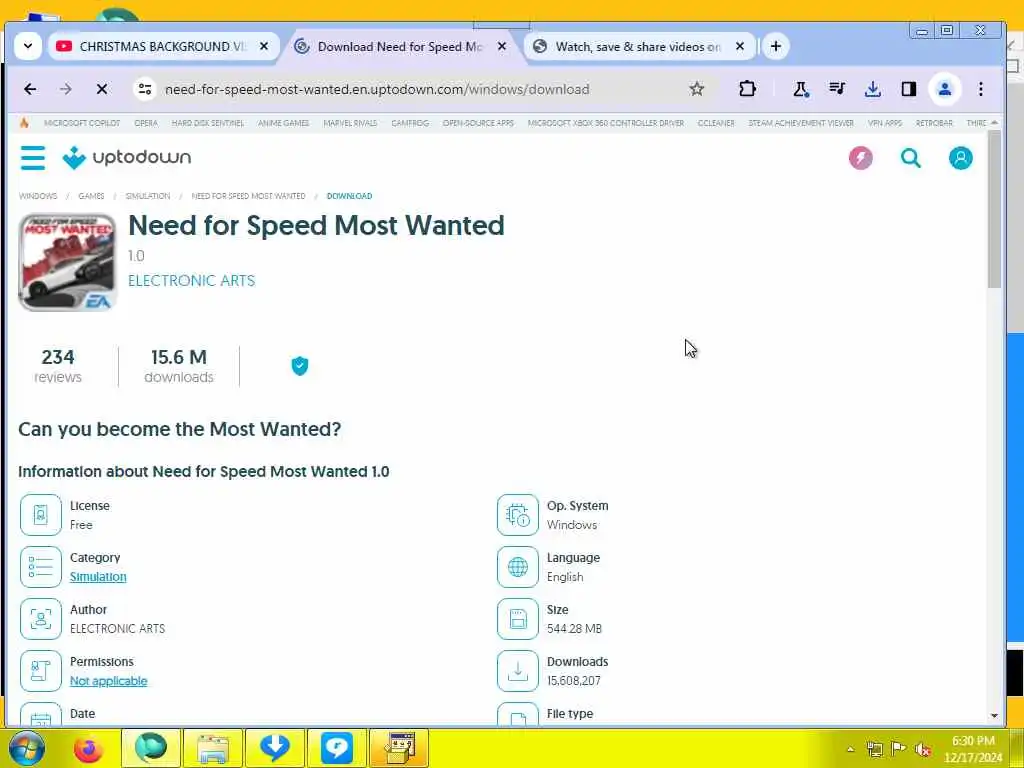This screenshot has width=1024, height=768.
Task: Open browser profile avatar
Action: [x=944, y=89]
